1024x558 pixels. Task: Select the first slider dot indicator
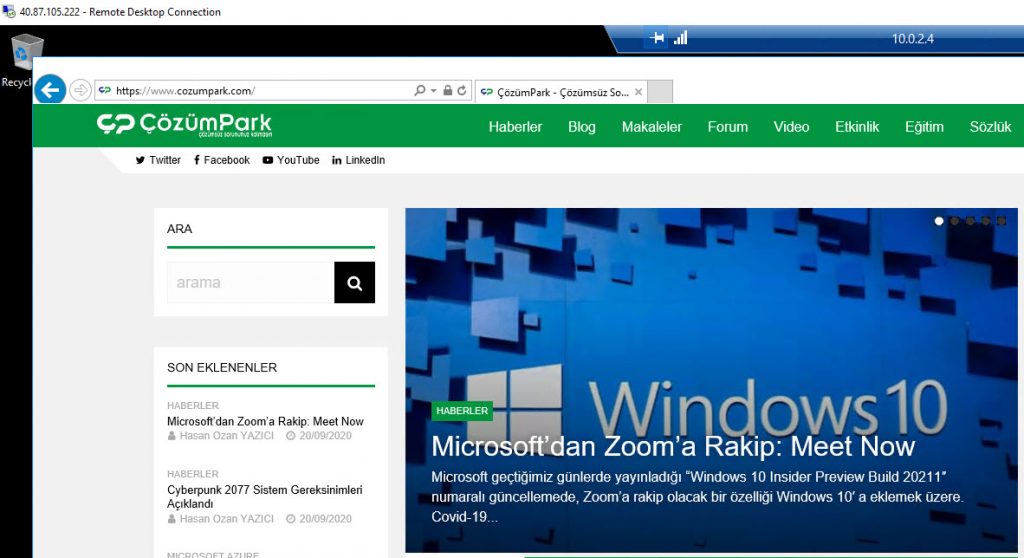click(939, 221)
